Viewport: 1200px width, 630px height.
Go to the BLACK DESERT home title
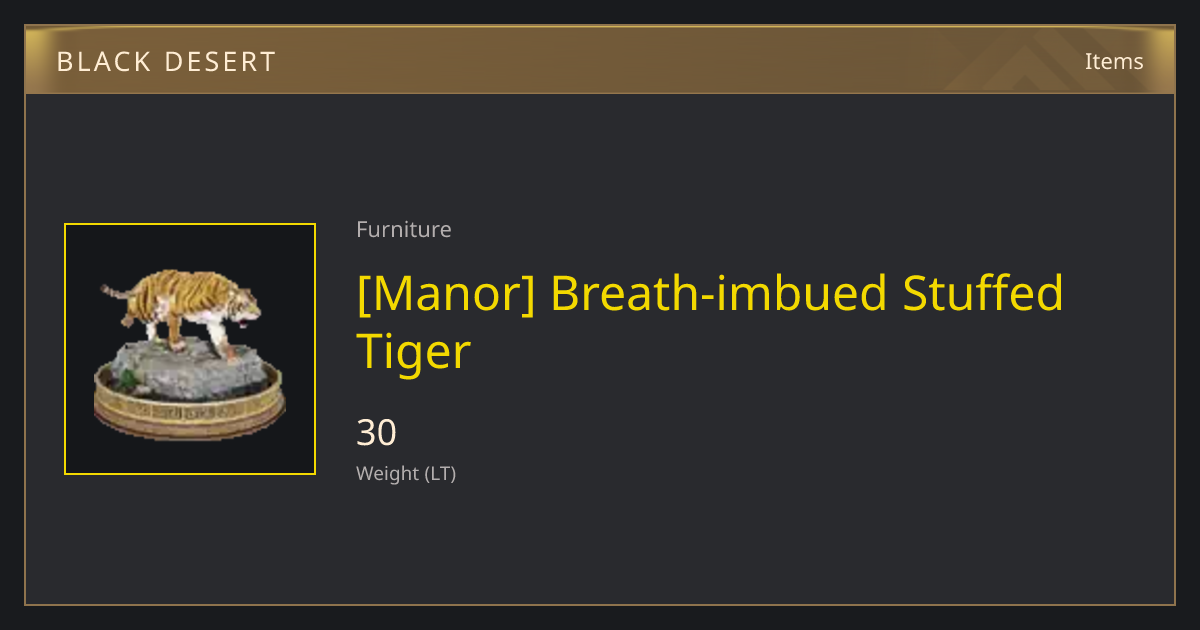click(166, 62)
